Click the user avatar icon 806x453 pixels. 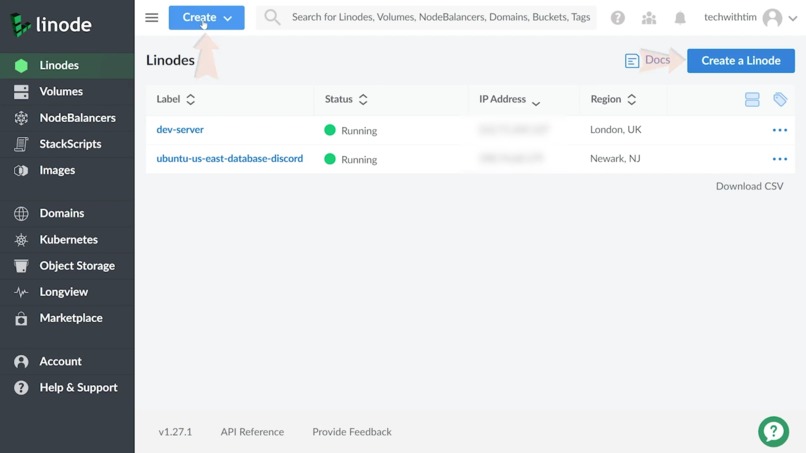[772, 18]
